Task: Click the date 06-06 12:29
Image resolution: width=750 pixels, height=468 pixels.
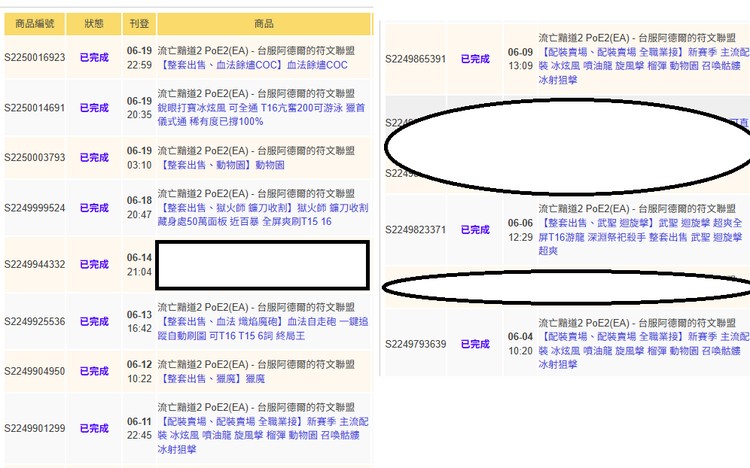Action: tap(520, 230)
